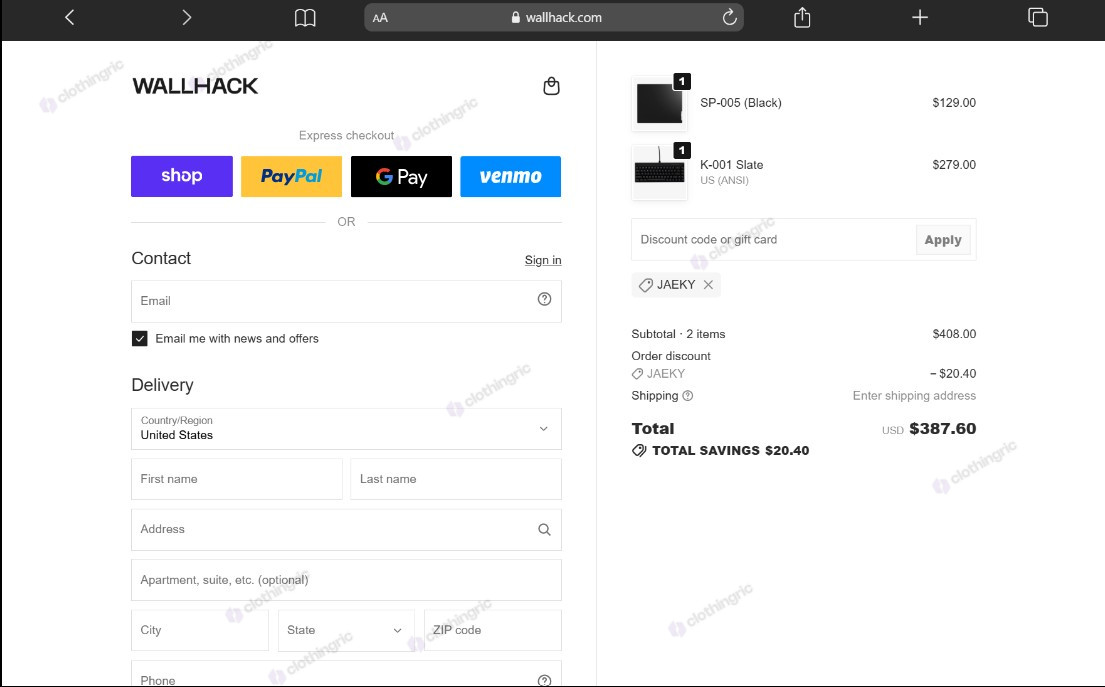Tap the AA reader text size button

[380, 18]
